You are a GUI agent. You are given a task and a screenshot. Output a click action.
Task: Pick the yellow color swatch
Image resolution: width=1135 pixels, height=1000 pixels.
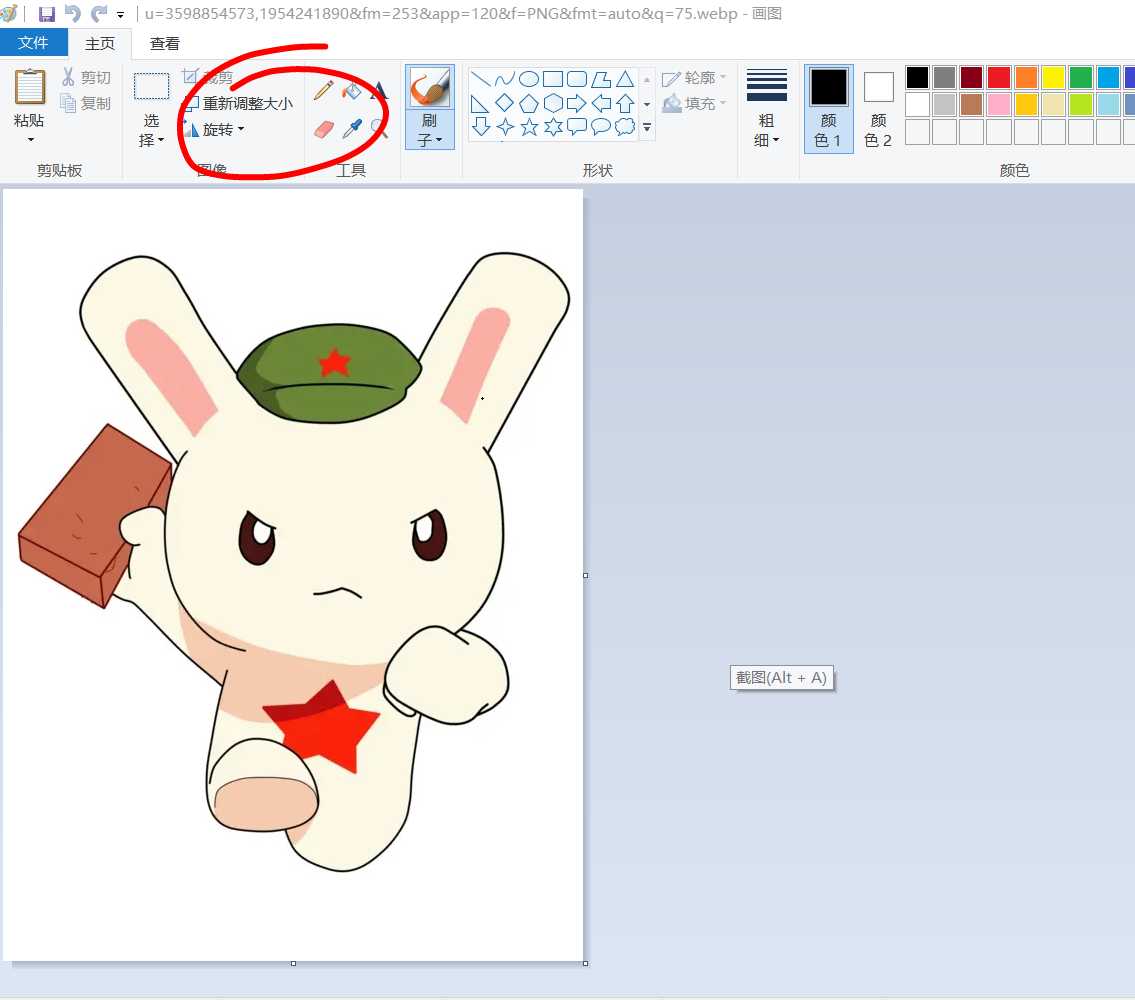pos(1053,77)
